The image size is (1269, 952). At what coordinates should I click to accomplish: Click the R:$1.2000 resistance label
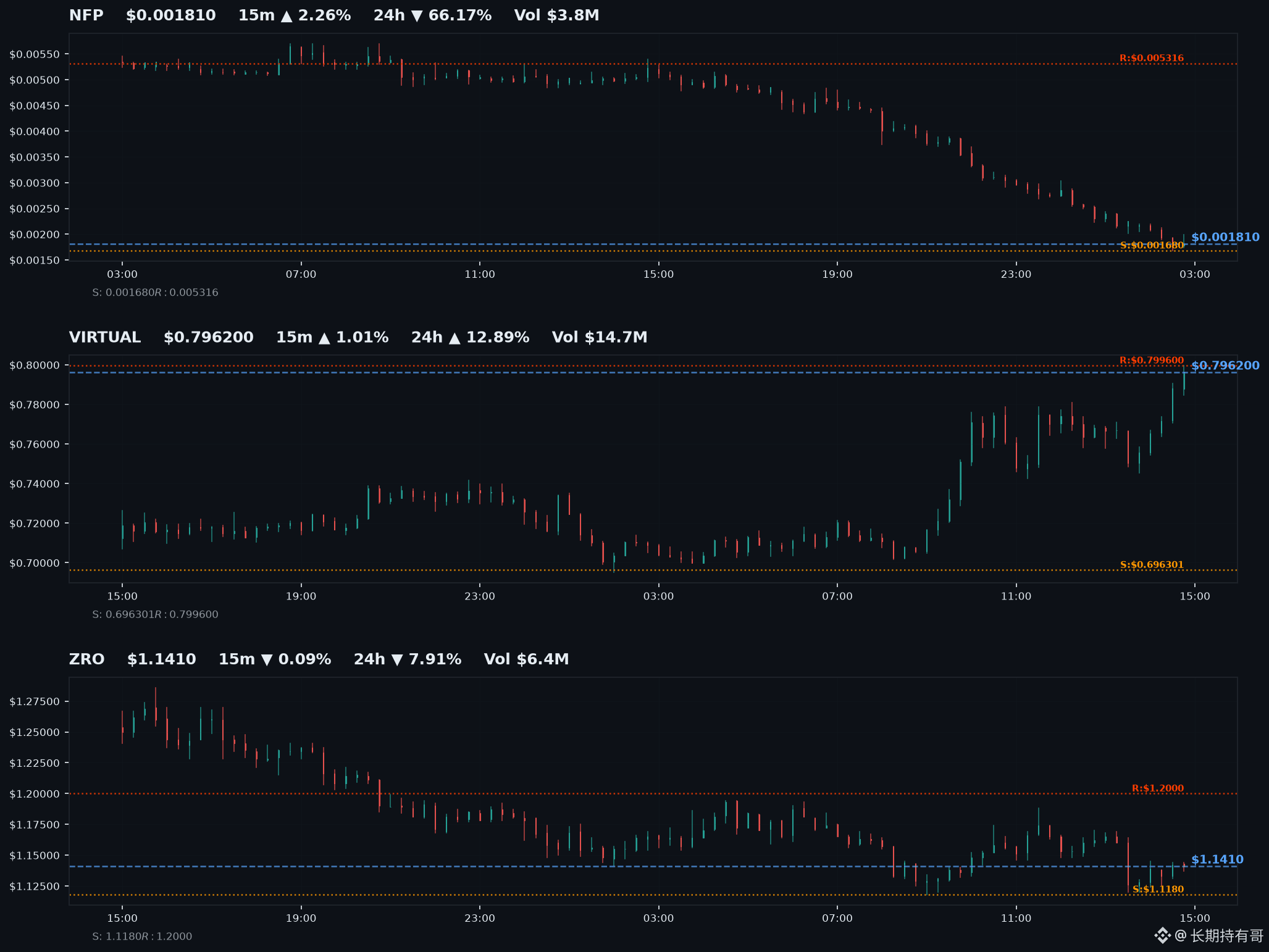(x=1158, y=788)
